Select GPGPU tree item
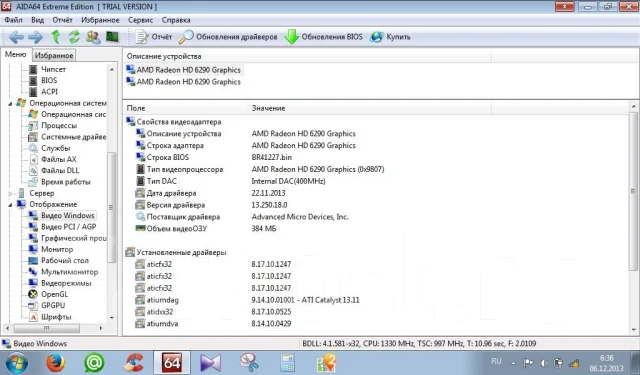Viewport: 640px width, 375px height. click(53, 306)
